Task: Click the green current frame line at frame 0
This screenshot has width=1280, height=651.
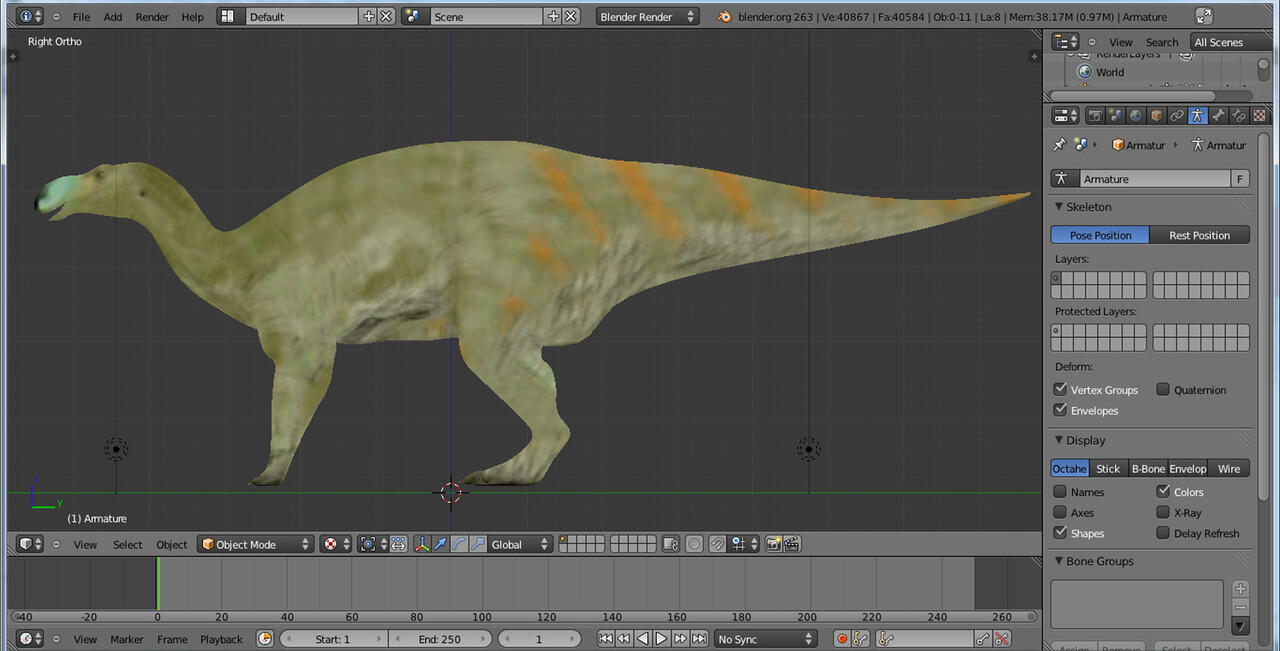Action: pyautogui.click(x=157, y=584)
